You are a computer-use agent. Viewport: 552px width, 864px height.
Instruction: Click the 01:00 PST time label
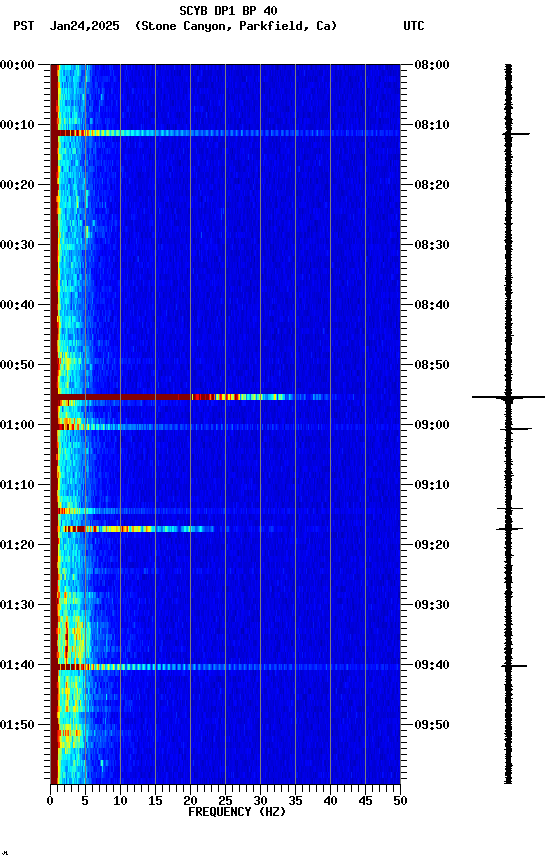click(17, 425)
